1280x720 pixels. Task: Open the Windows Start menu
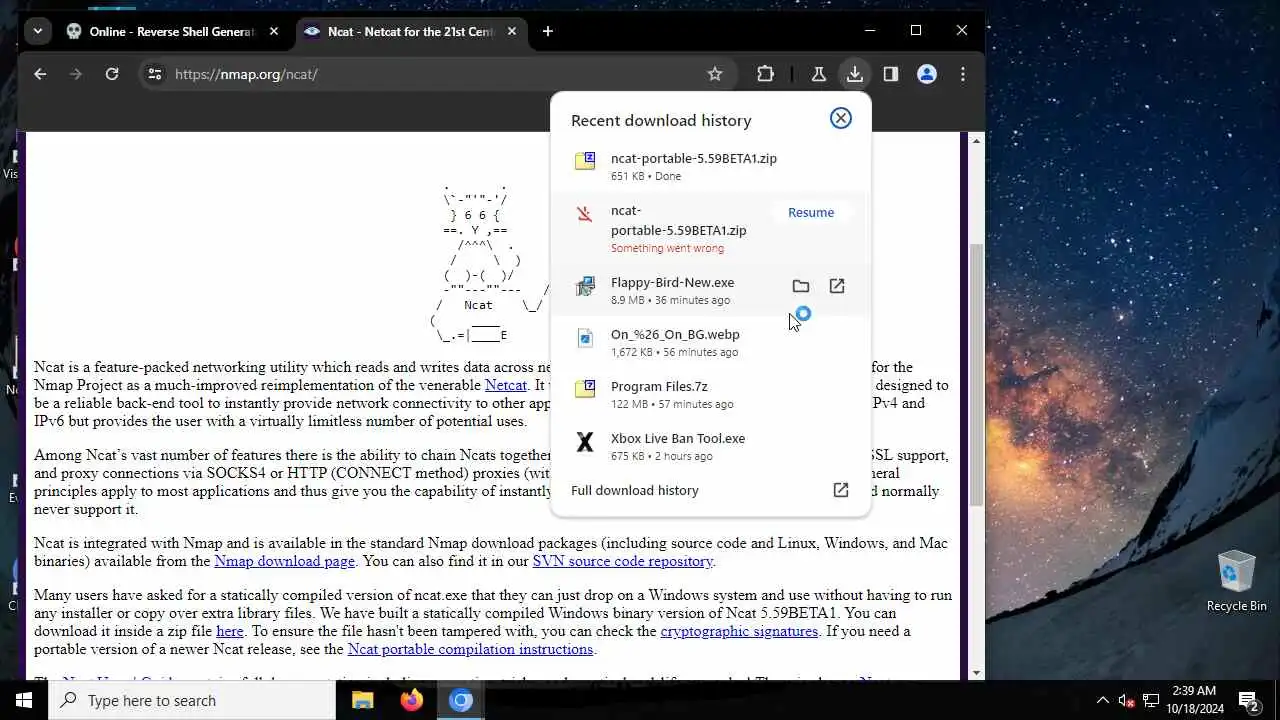[24, 700]
